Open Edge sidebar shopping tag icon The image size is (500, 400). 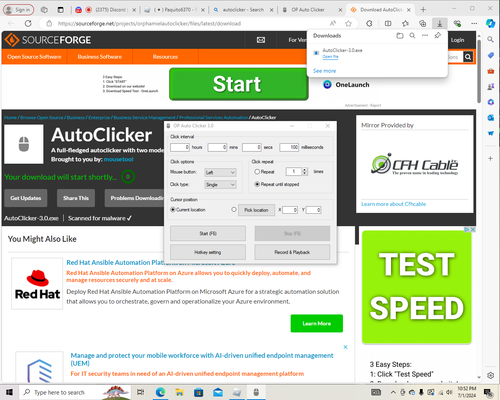[x=490, y=55]
